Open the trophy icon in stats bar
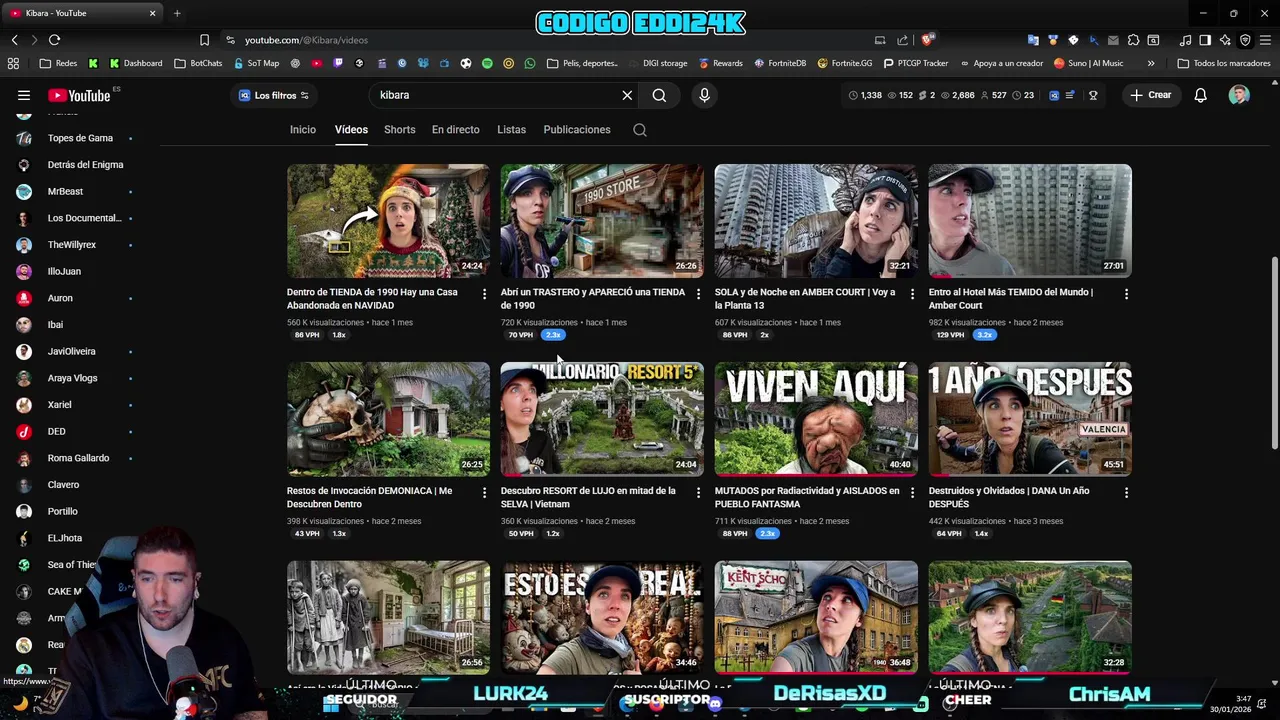Viewport: 1280px width, 720px height. click(1093, 95)
